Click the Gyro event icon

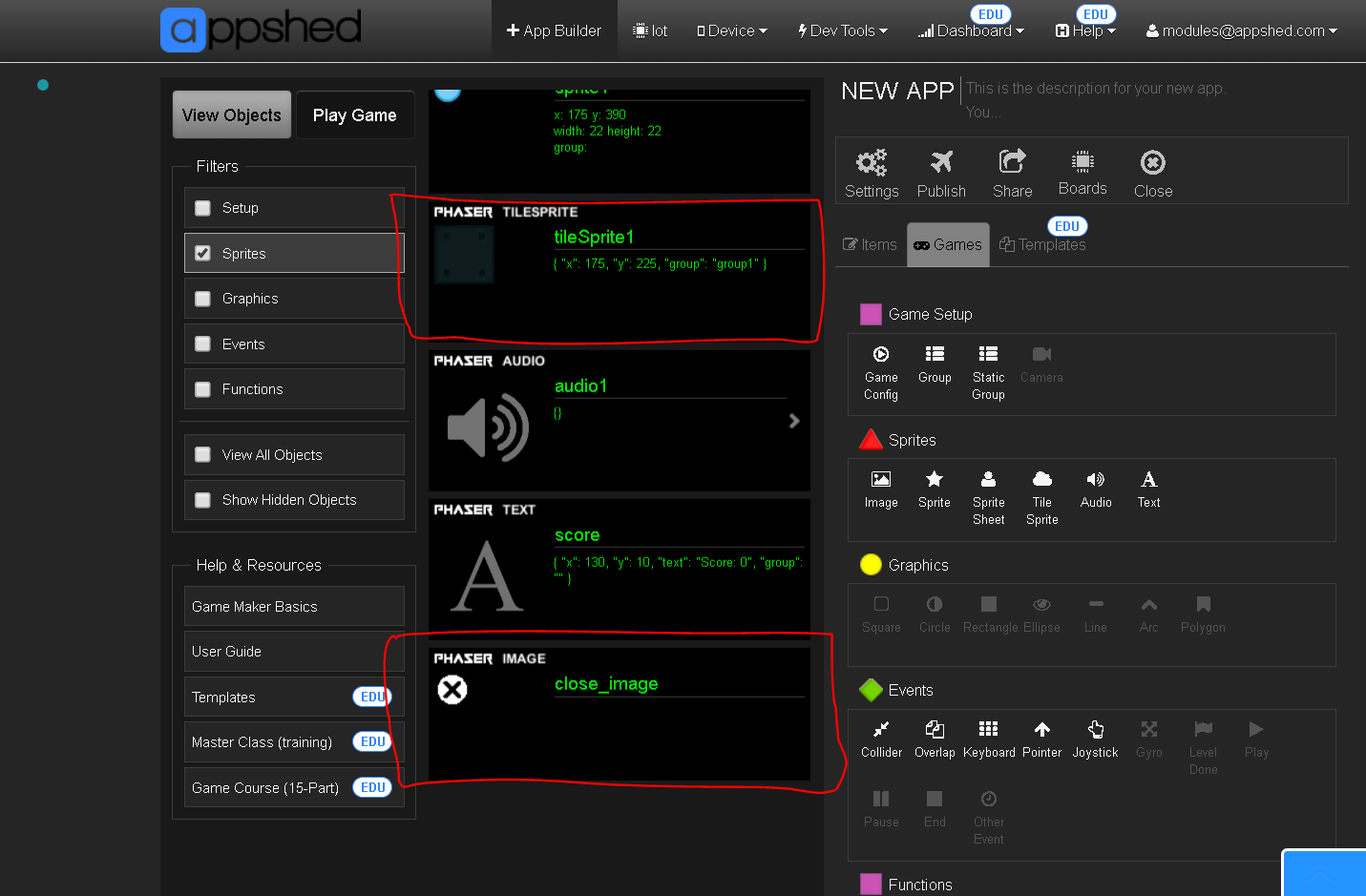coord(1149,729)
